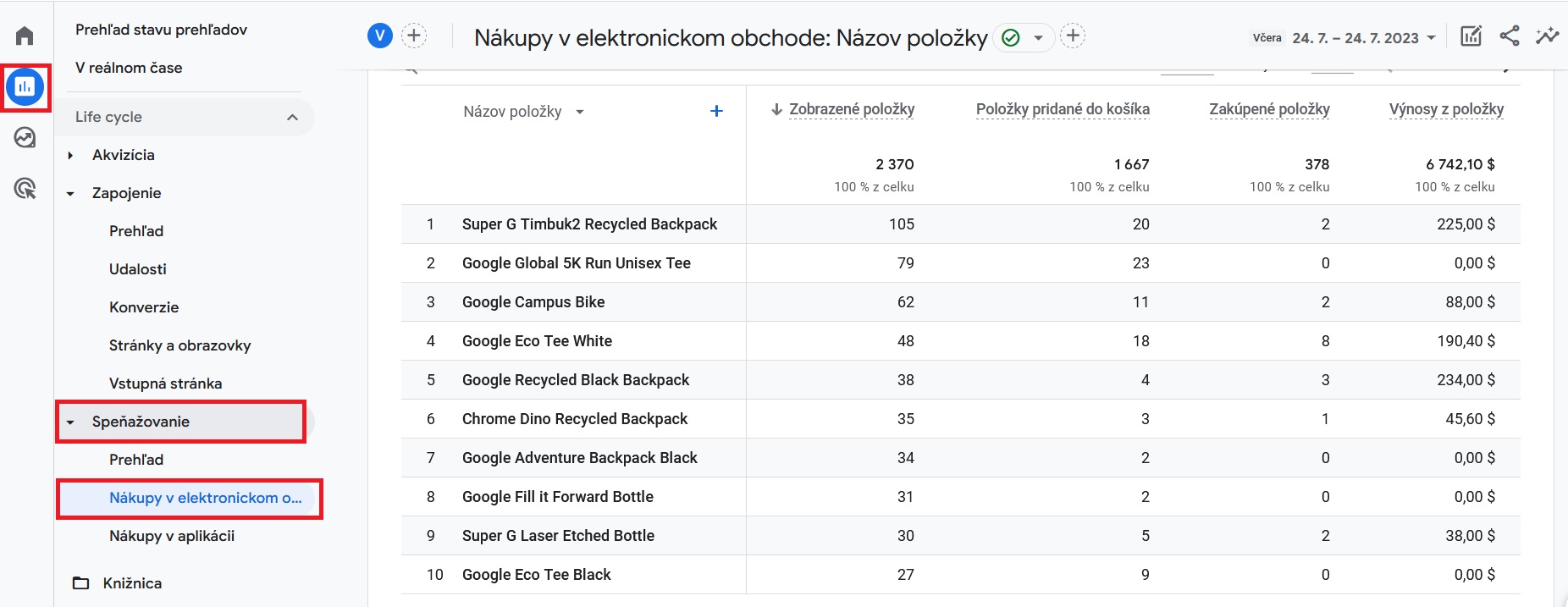Open the Knižnica library folder
Image resolution: width=1568 pixels, height=607 pixels.
pyautogui.click(x=118, y=583)
